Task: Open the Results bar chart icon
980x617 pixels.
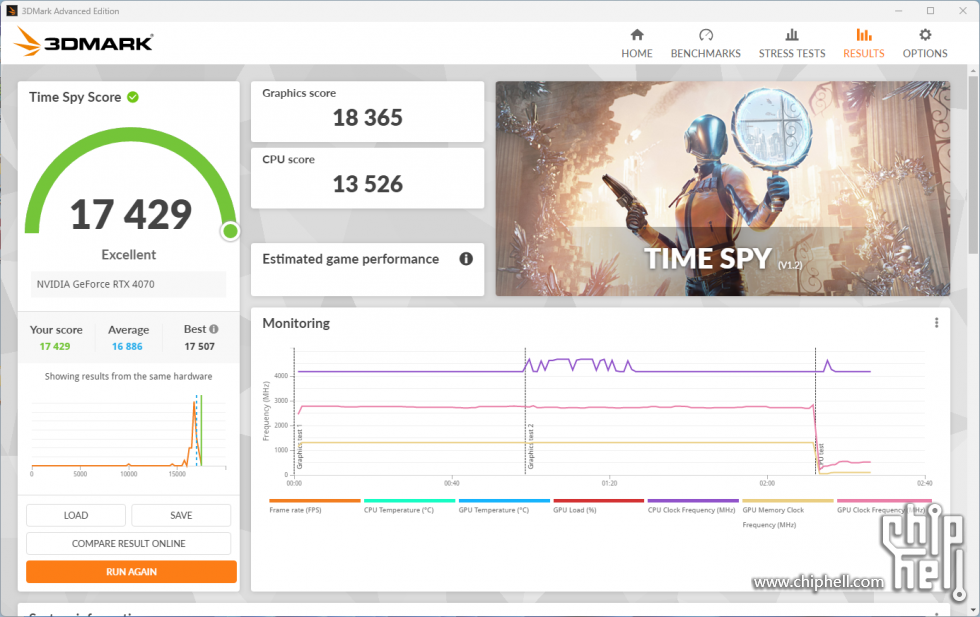Action: click(864, 34)
